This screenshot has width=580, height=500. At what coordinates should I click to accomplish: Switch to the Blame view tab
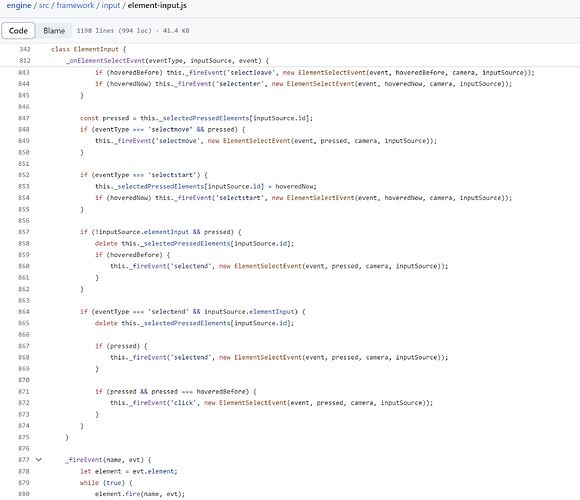pos(54,31)
